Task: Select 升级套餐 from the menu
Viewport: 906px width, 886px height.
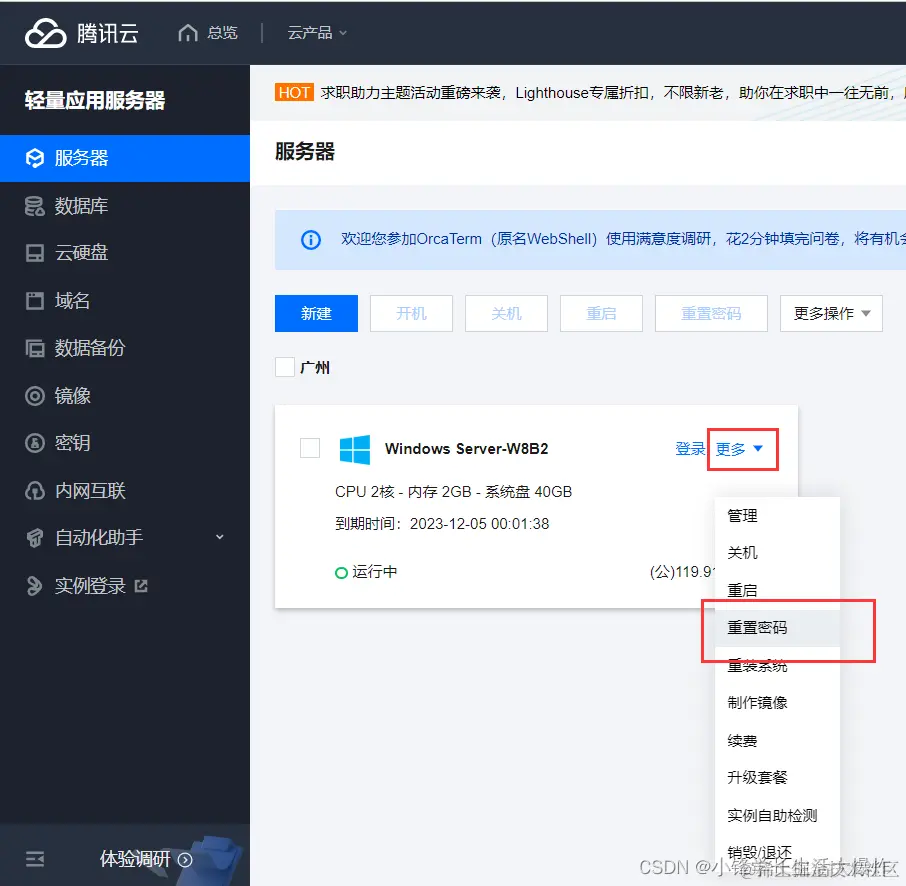Action: coord(777,778)
